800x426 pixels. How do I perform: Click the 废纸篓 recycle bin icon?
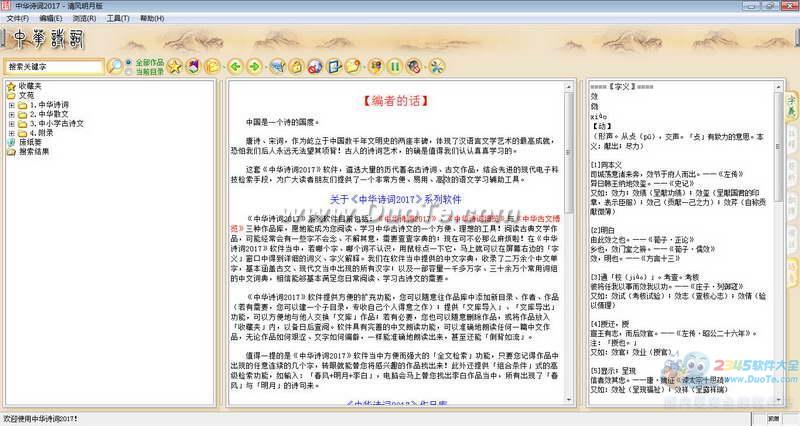[11, 142]
